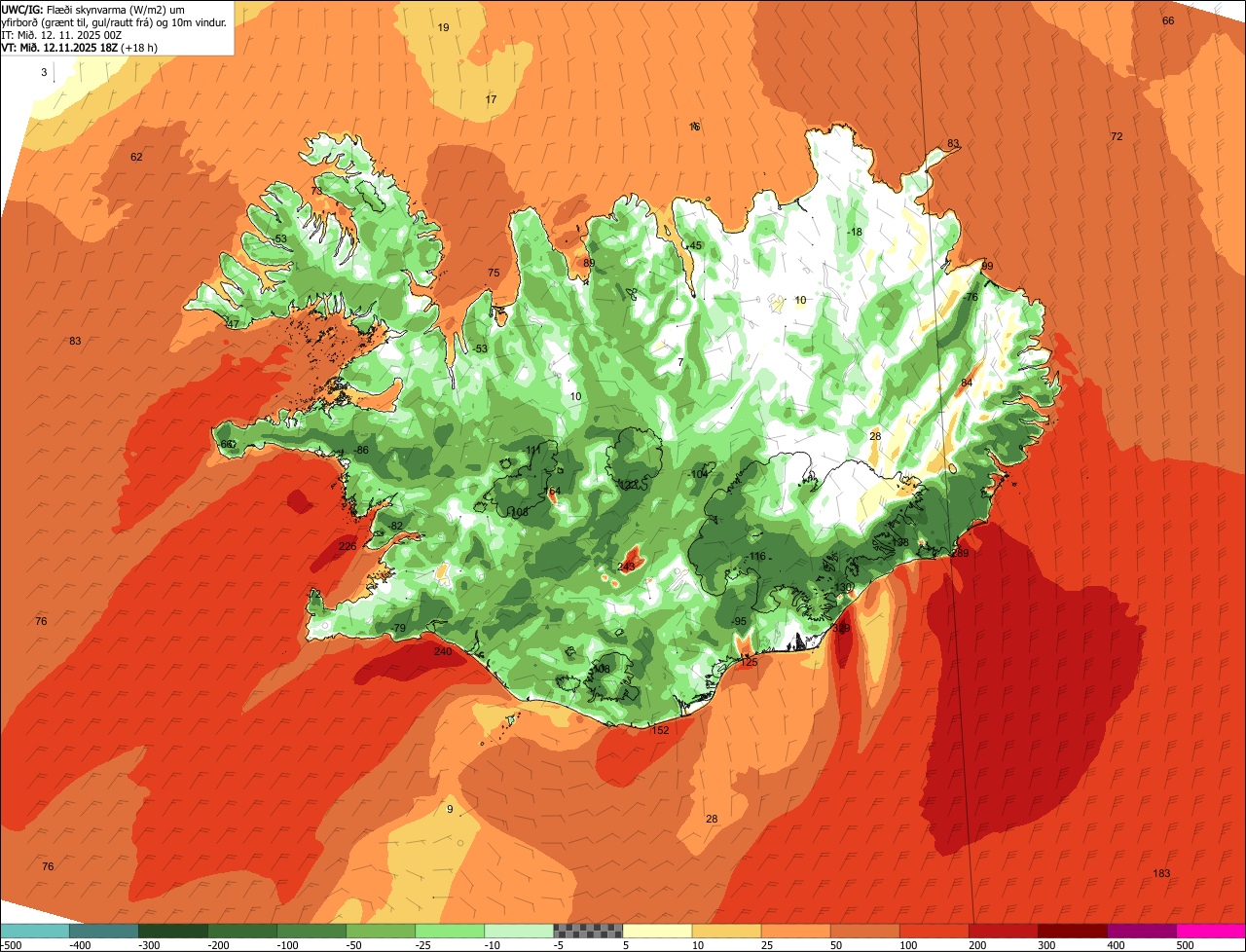Screen dimensions: 1246x952
Task: Click the dark green legend swatch between -300 and -200
Action: (173, 931)
